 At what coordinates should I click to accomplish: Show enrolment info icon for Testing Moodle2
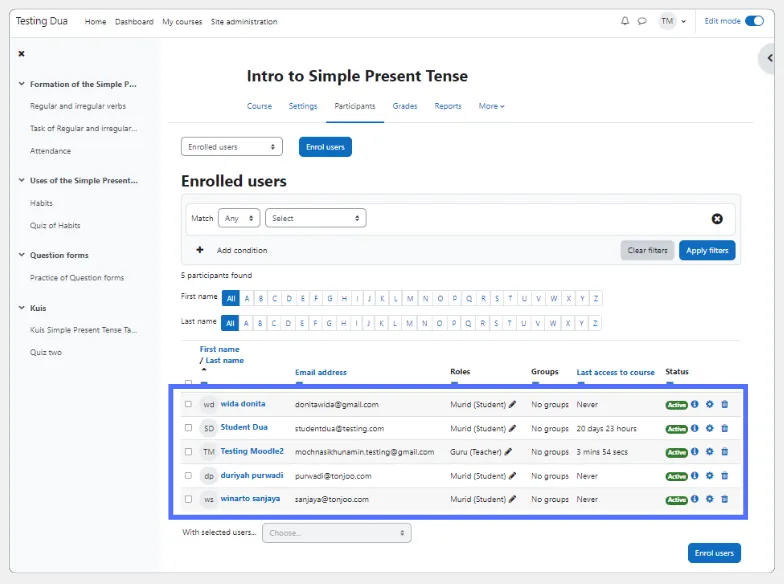[x=695, y=452]
